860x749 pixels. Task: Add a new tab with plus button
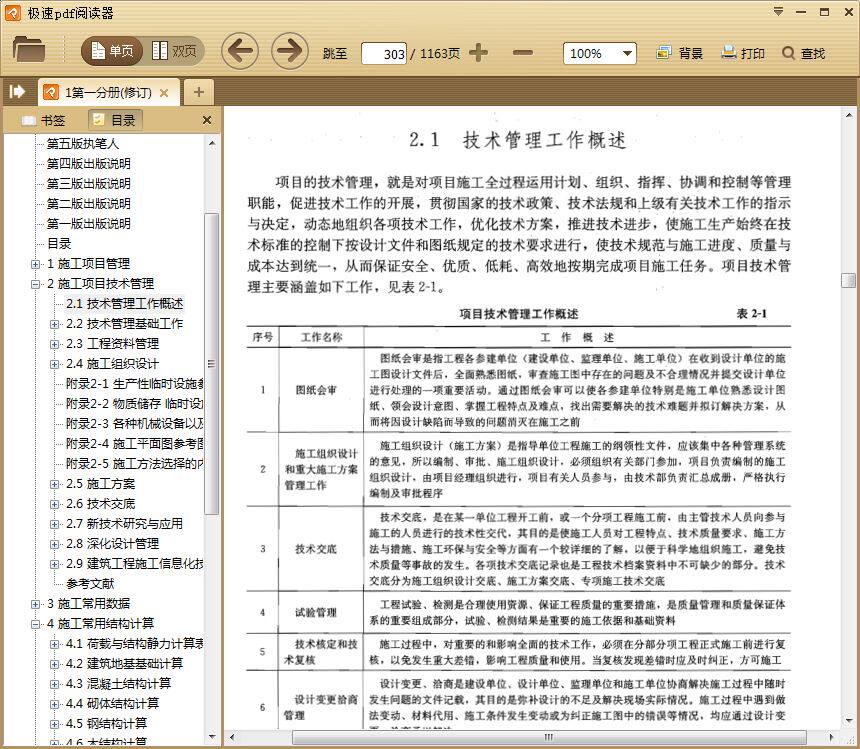pos(199,92)
